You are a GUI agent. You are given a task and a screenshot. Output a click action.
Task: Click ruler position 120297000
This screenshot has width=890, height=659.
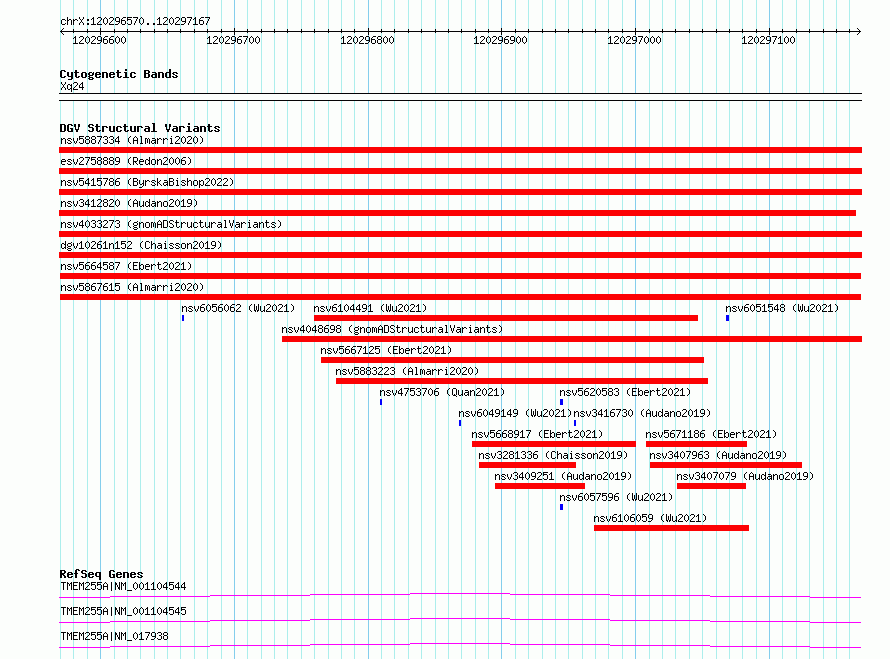(x=635, y=40)
